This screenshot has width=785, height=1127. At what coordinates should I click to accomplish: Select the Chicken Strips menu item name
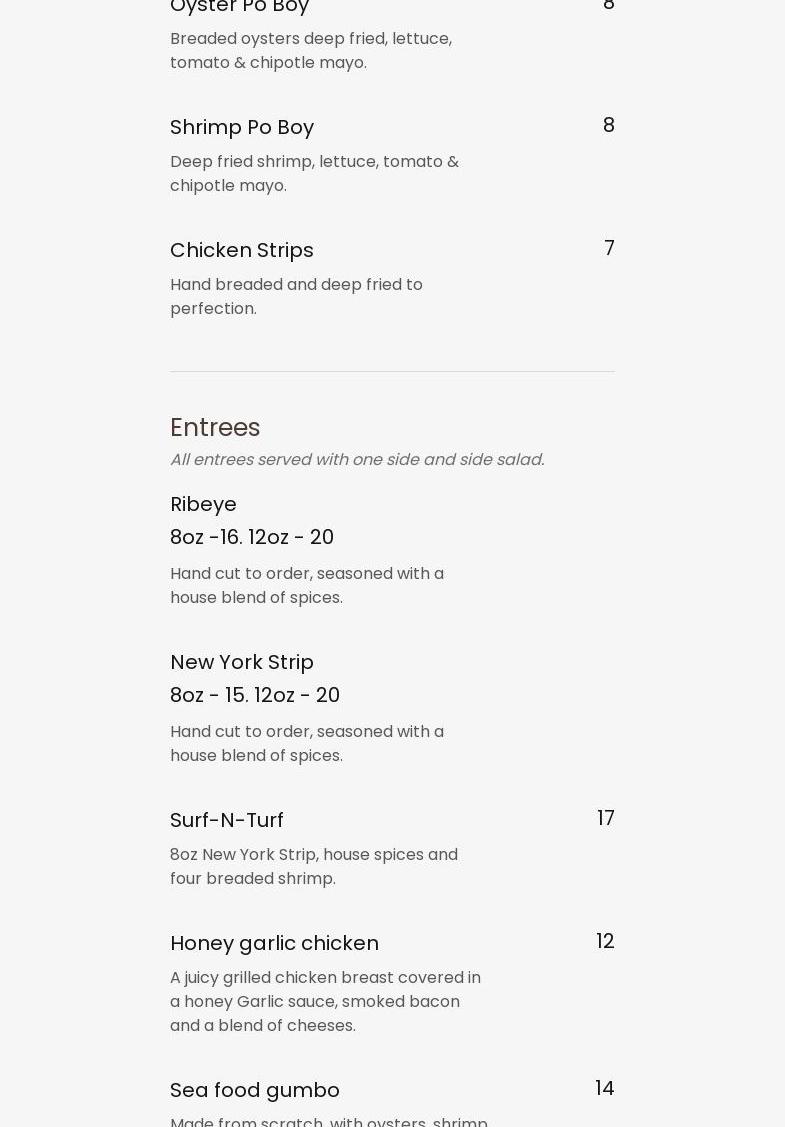pyautogui.click(x=242, y=250)
